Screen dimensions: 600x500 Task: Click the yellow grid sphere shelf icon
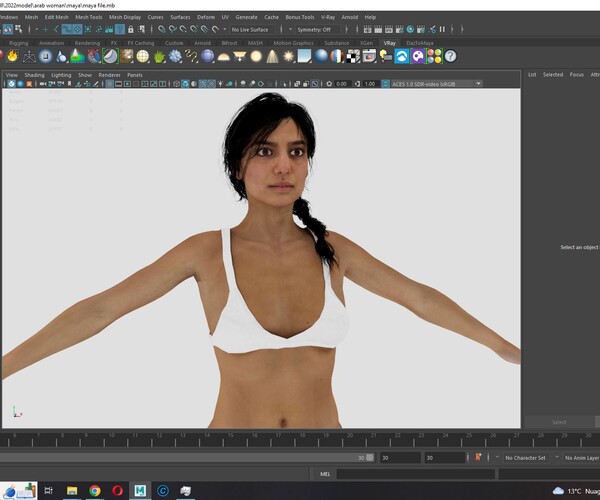point(142,56)
